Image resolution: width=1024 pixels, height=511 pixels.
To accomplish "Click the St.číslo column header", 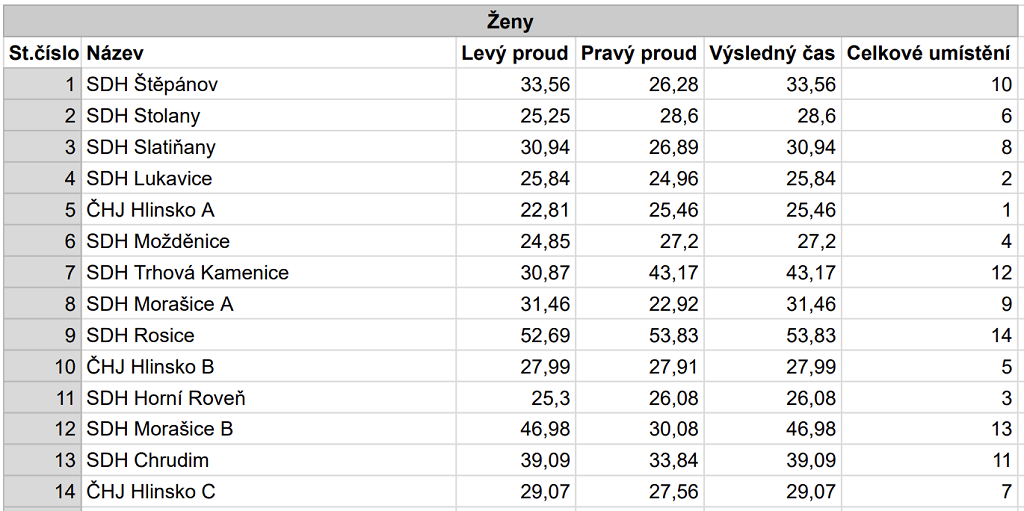I will [43, 54].
